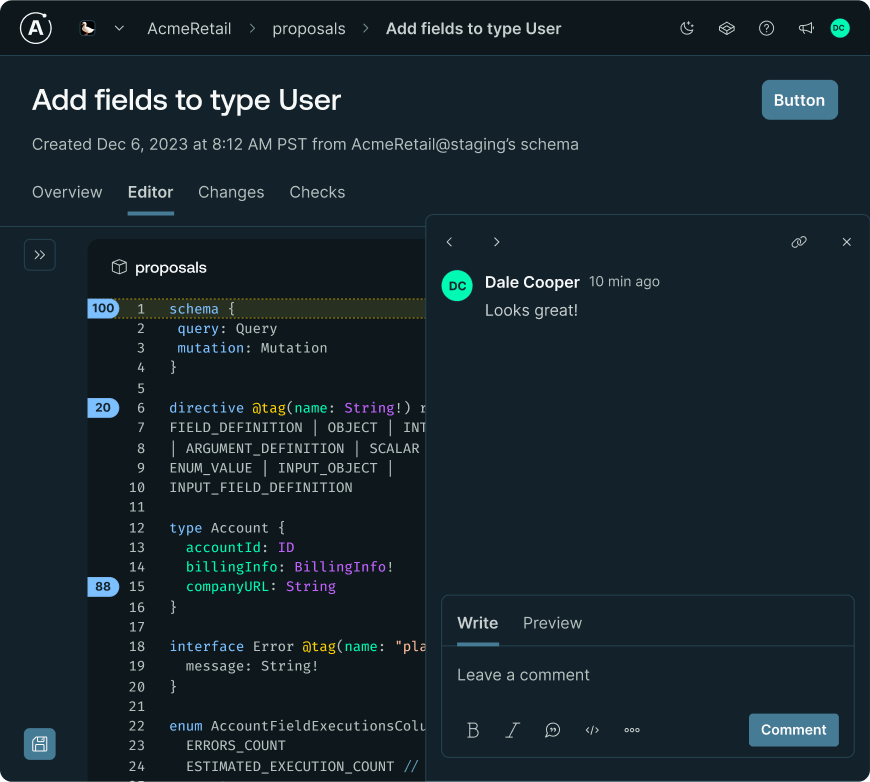Open the Preview tab in the comment box
The height and width of the screenshot is (782, 870).
pyautogui.click(x=552, y=623)
